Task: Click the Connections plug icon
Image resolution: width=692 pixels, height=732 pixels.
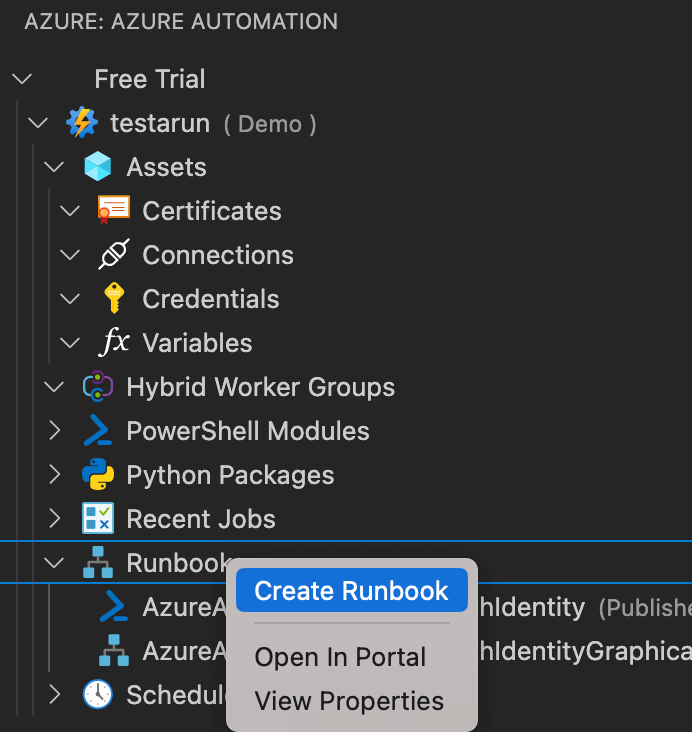Action: click(x=114, y=255)
